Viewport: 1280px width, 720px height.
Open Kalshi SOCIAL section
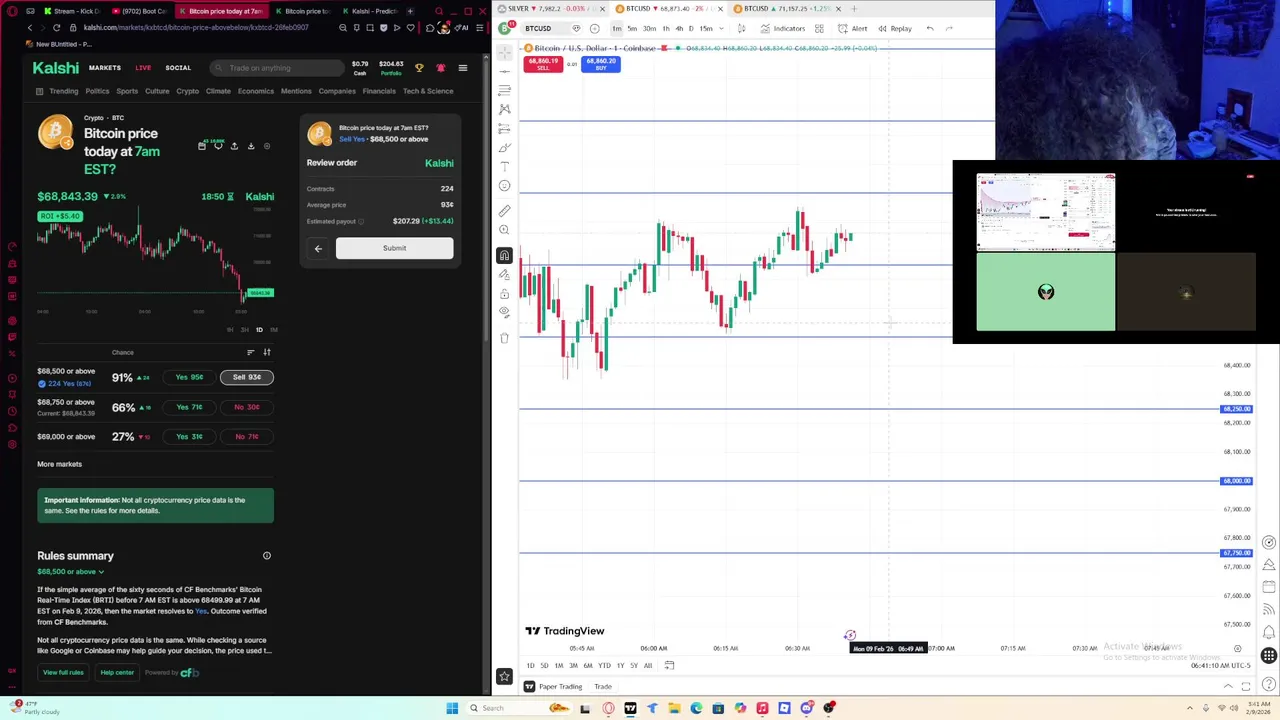178,68
